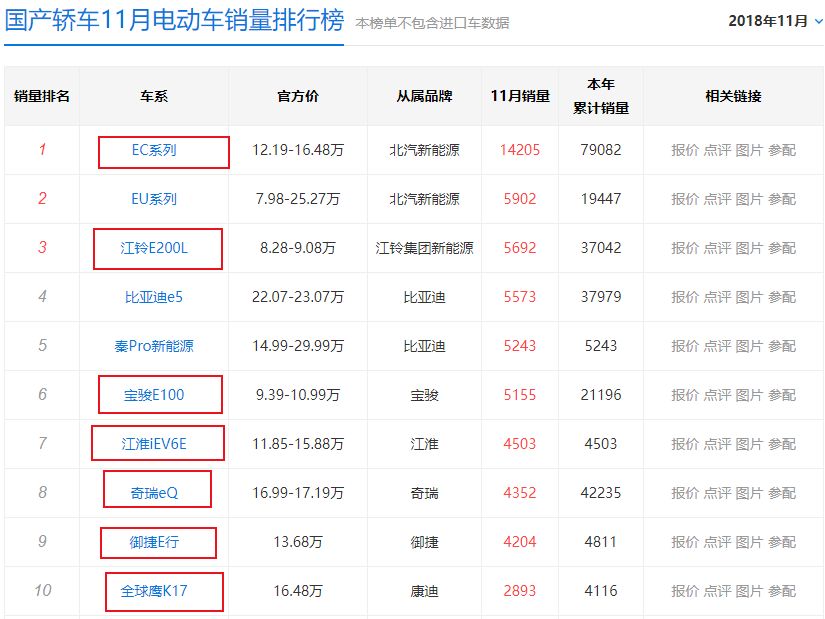Open the 全球鹰K17 car series link

pyautogui.click(x=154, y=591)
